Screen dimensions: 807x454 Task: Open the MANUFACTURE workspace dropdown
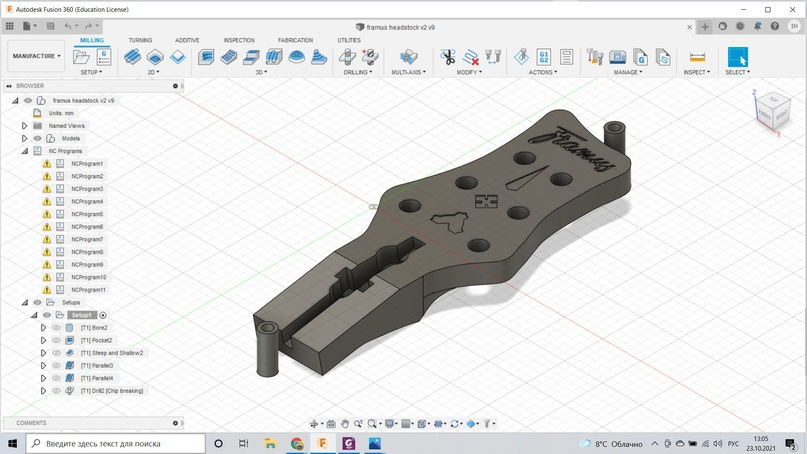tap(36, 56)
